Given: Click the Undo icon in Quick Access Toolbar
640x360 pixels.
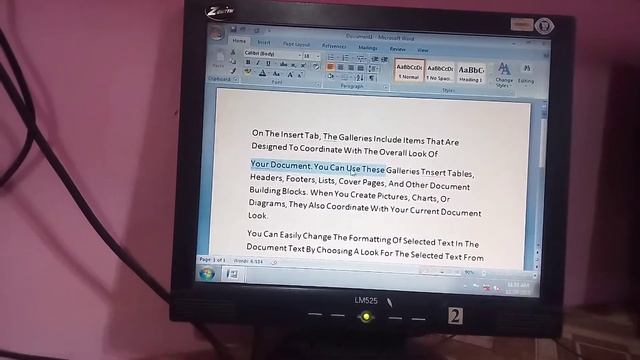Looking at the screenshot, I should click(242, 29).
